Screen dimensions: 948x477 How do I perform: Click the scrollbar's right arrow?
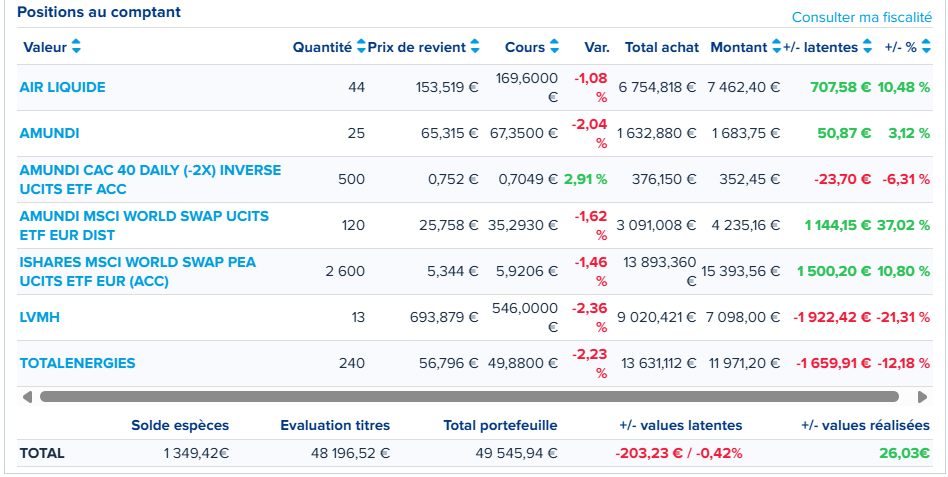click(921, 397)
